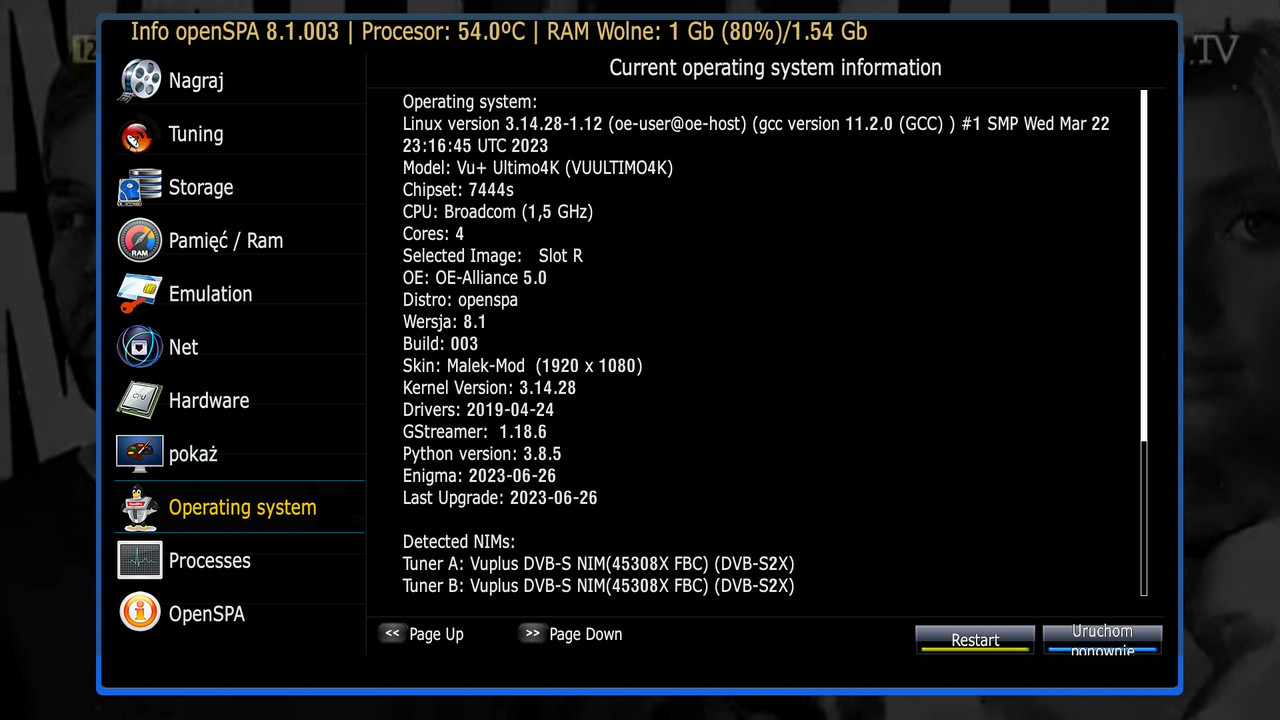Open the Storage hard drive icon
Viewport: 1280px width, 720px height.
tap(140, 187)
